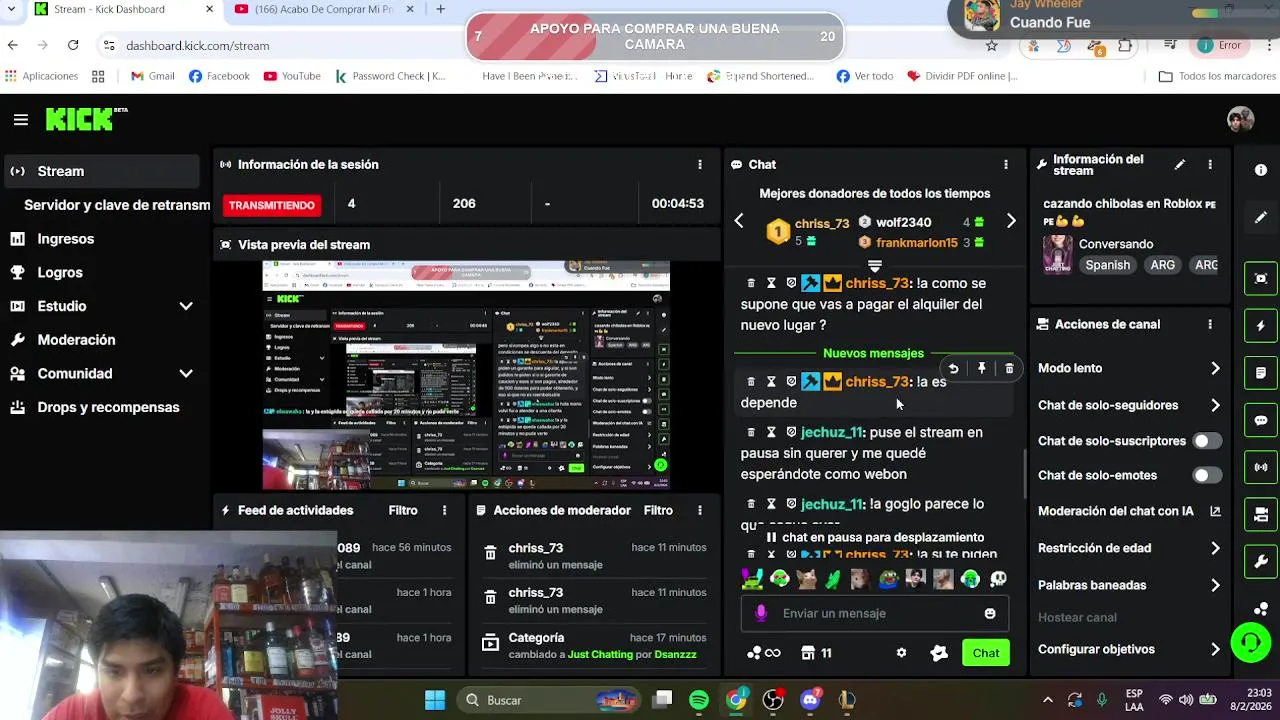Screen dimensions: 1280x720
Task: Click the Spanish language tag
Action: [1108, 265]
